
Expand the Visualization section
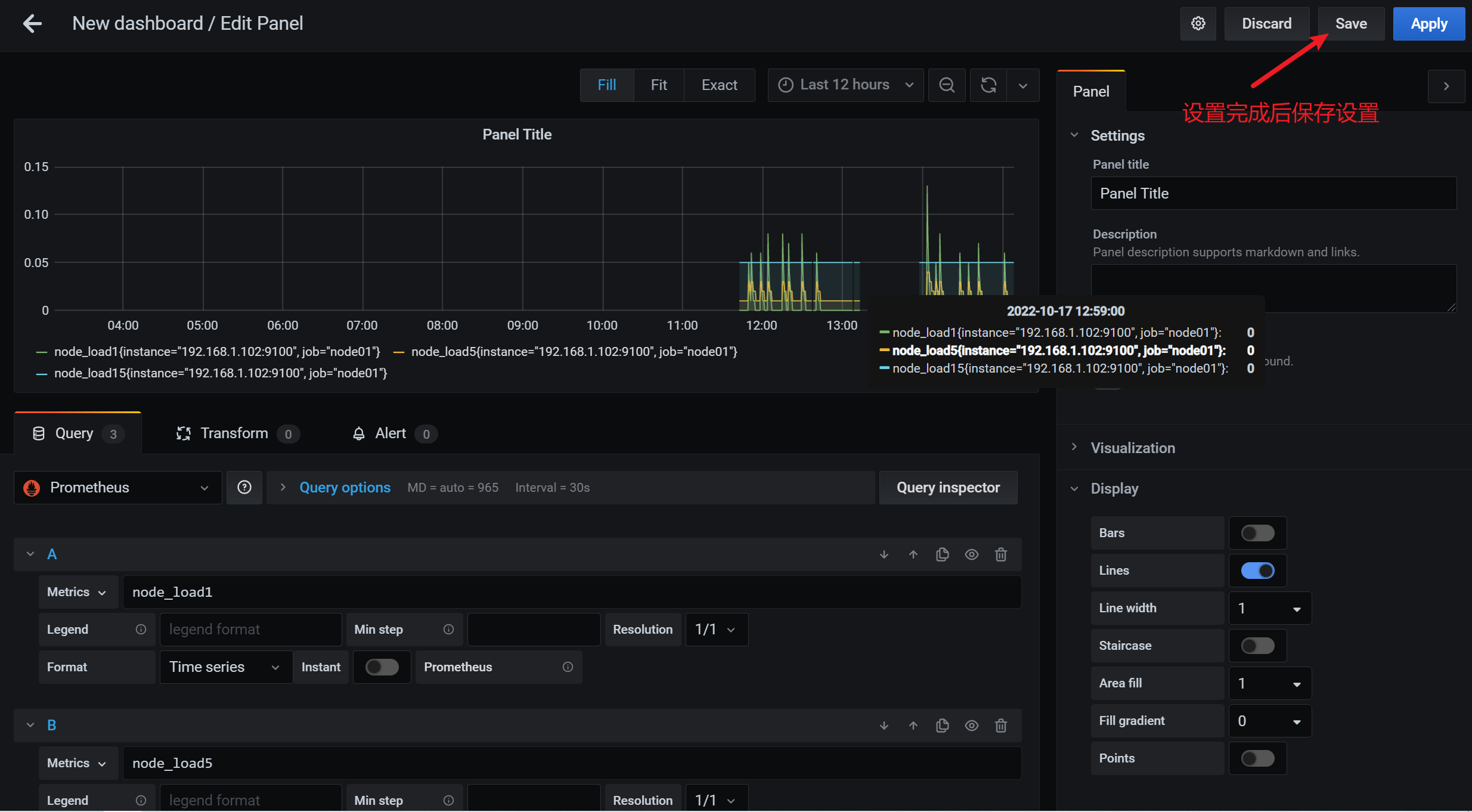1132,448
